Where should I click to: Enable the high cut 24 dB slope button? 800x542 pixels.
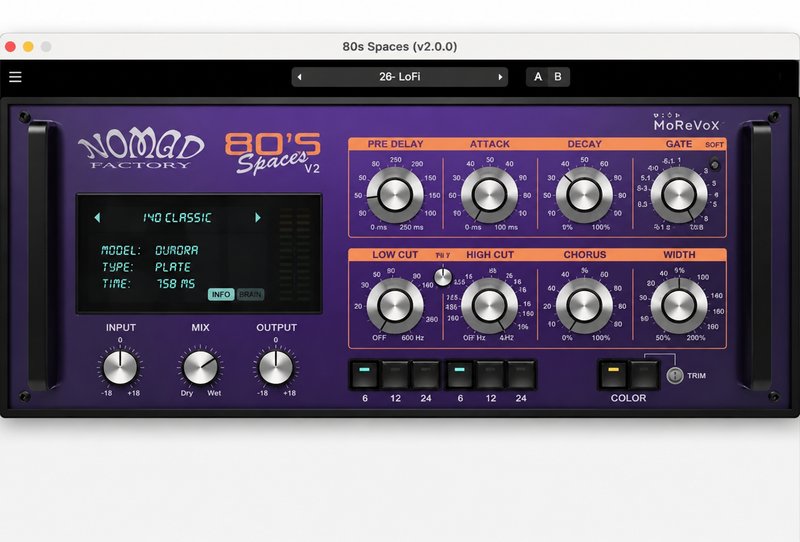[520, 375]
